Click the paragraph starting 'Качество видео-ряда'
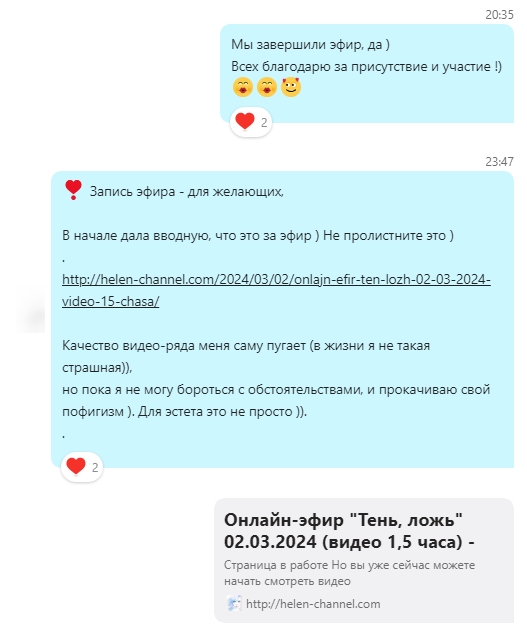Image resolution: width=527 pixels, height=634 pixels. coord(276,378)
